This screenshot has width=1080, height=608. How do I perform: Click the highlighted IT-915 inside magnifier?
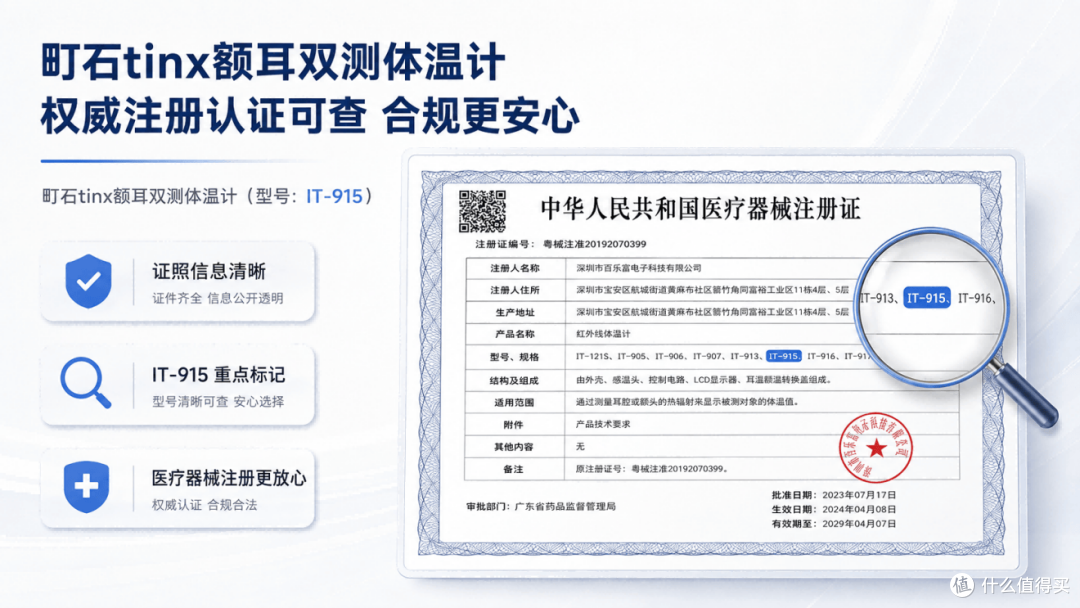point(926,298)
